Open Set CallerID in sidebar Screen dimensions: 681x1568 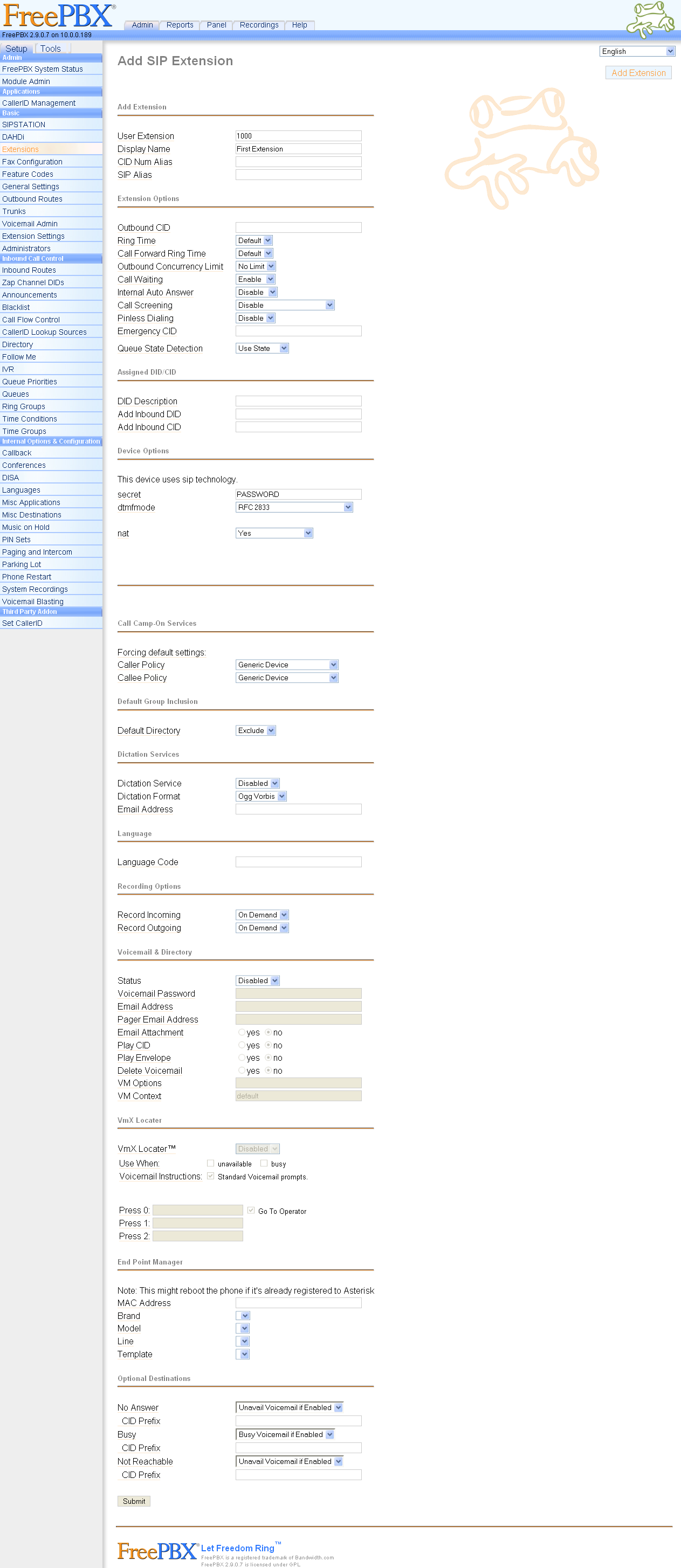click(x=23, y=623)
